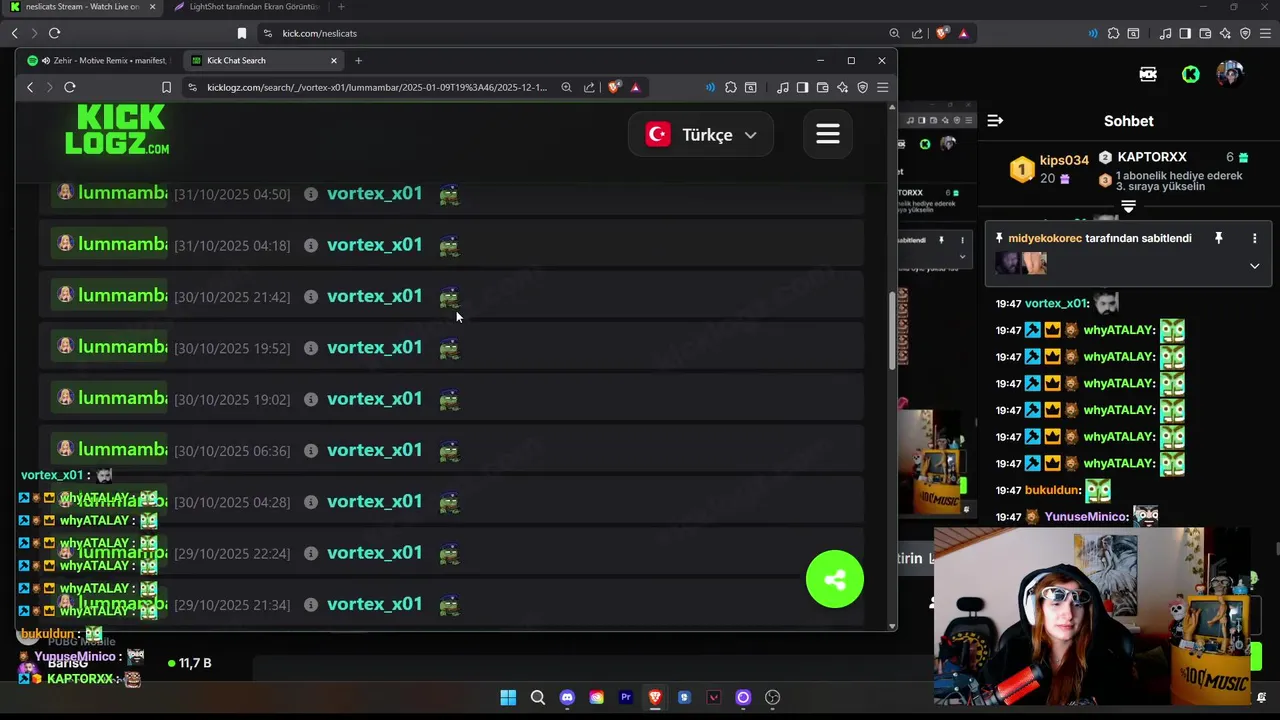The width and height of the screenshot is (1280, 720).
Task: Open media control music note in Kicklogz window
Action: click(783, 87)
